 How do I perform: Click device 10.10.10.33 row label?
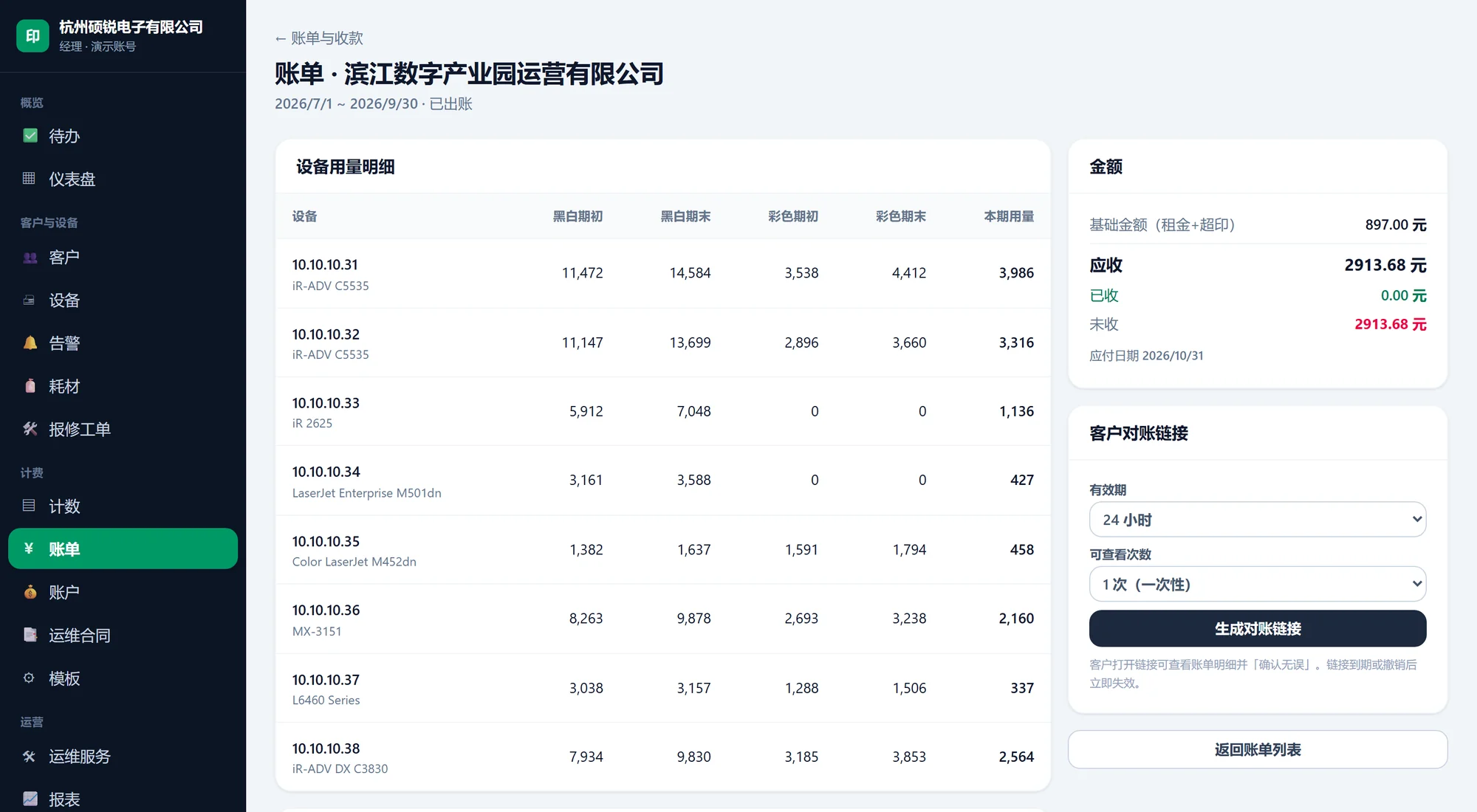pos(326,403)
